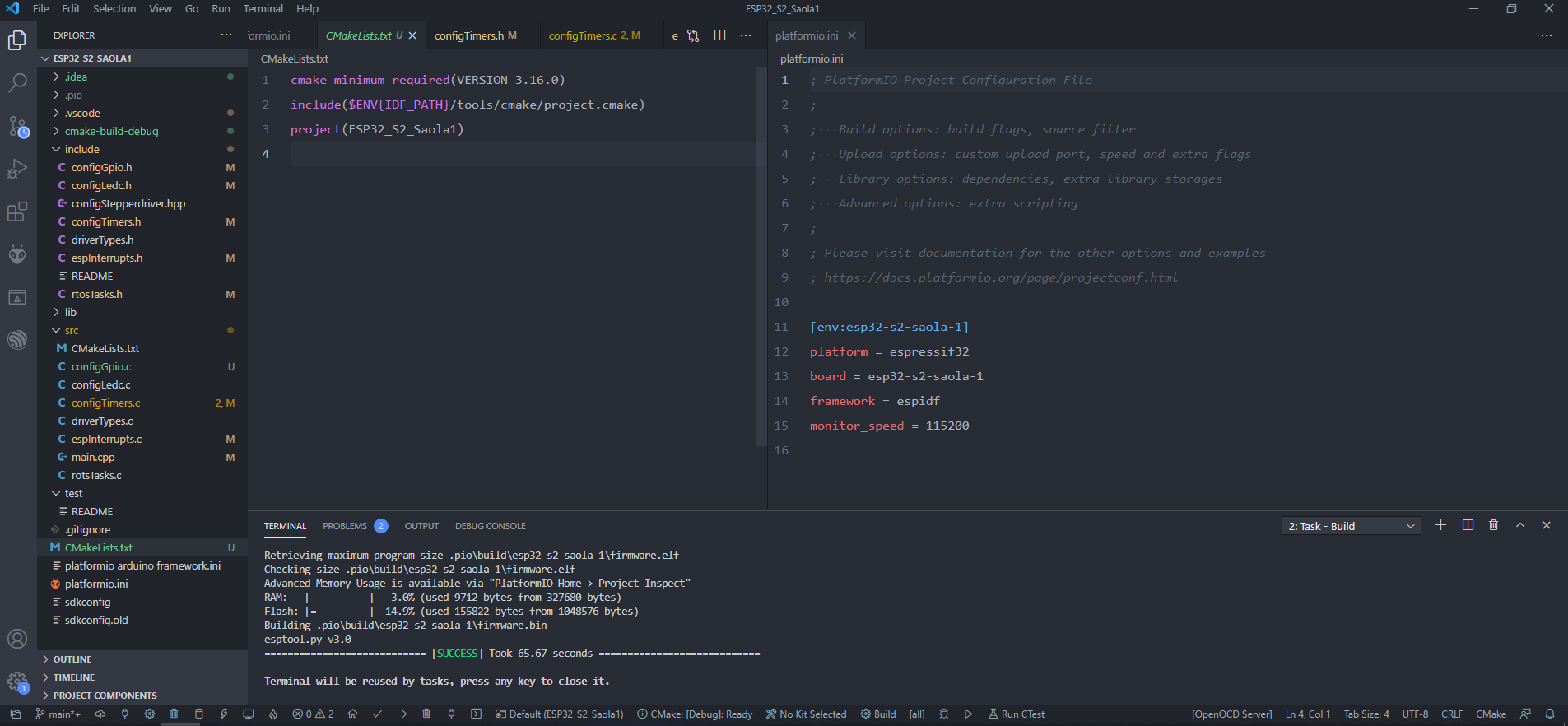Open the Terminal menu
The width and height of the screenshot is (1568, 726).
tap(263, 8)
